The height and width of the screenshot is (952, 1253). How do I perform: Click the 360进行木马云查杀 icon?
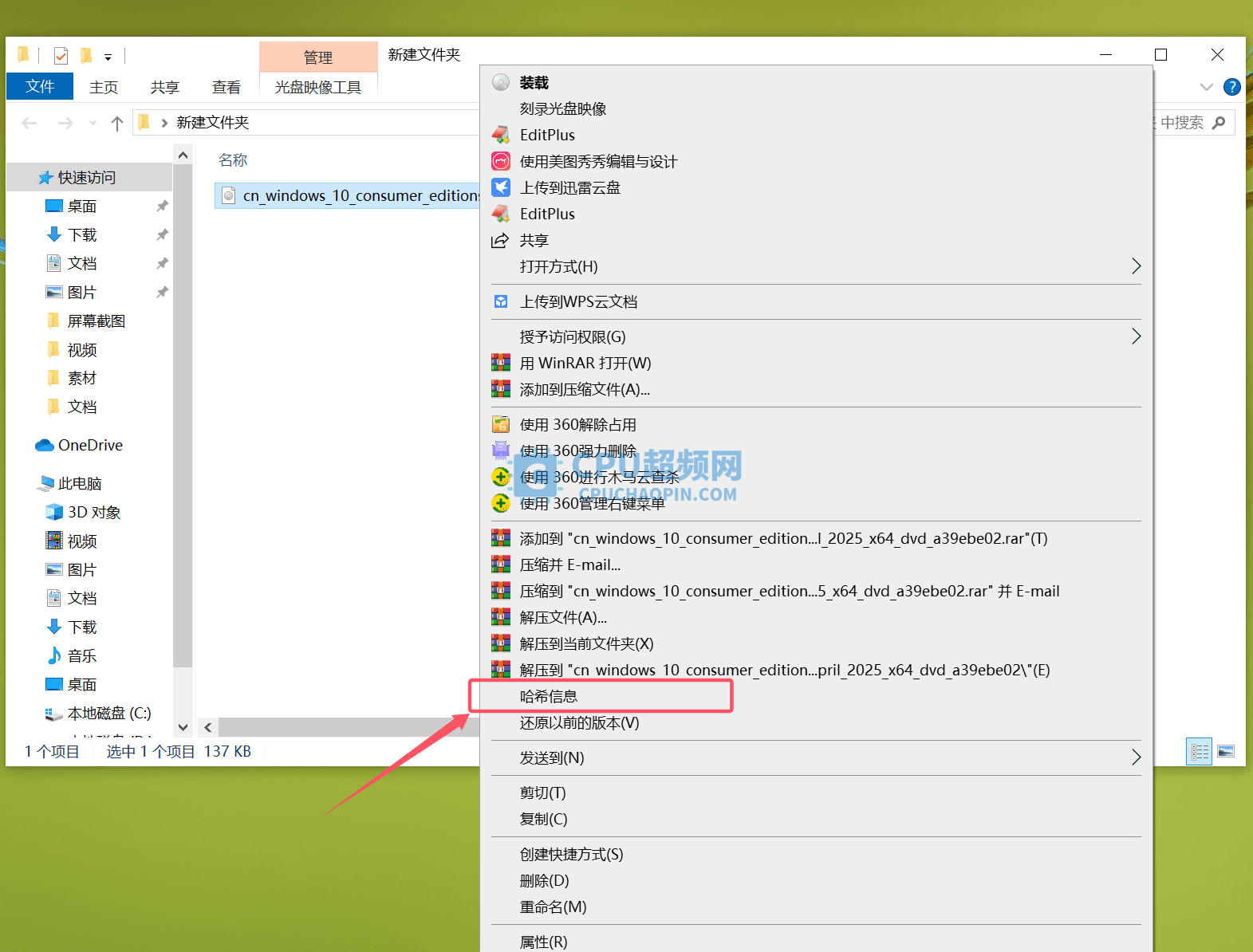coord(501,477)
